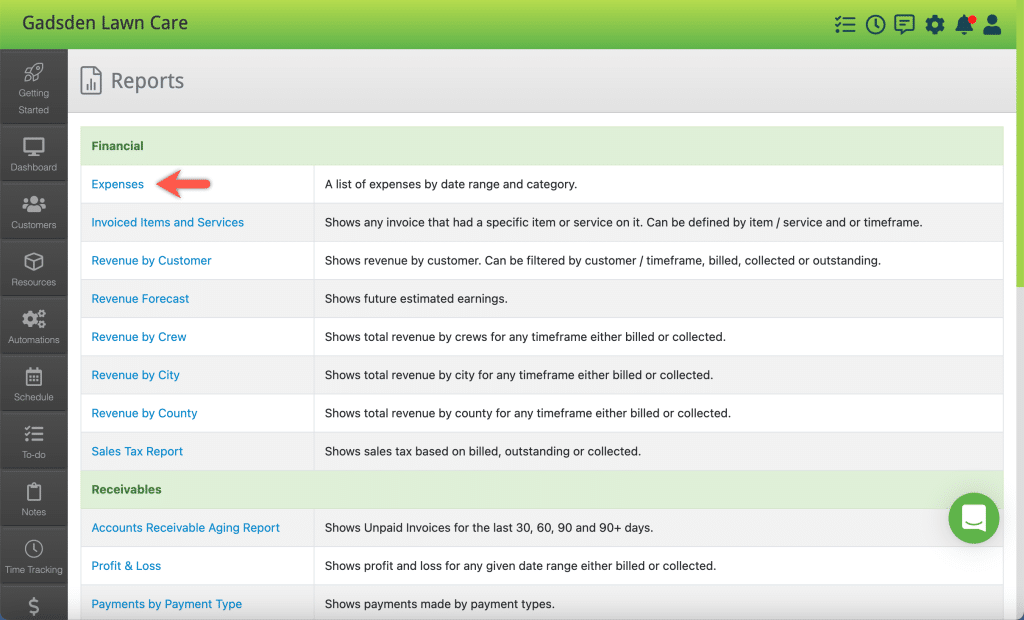
Task: Open Revenue by Crew report
Action: coord(139,337)
